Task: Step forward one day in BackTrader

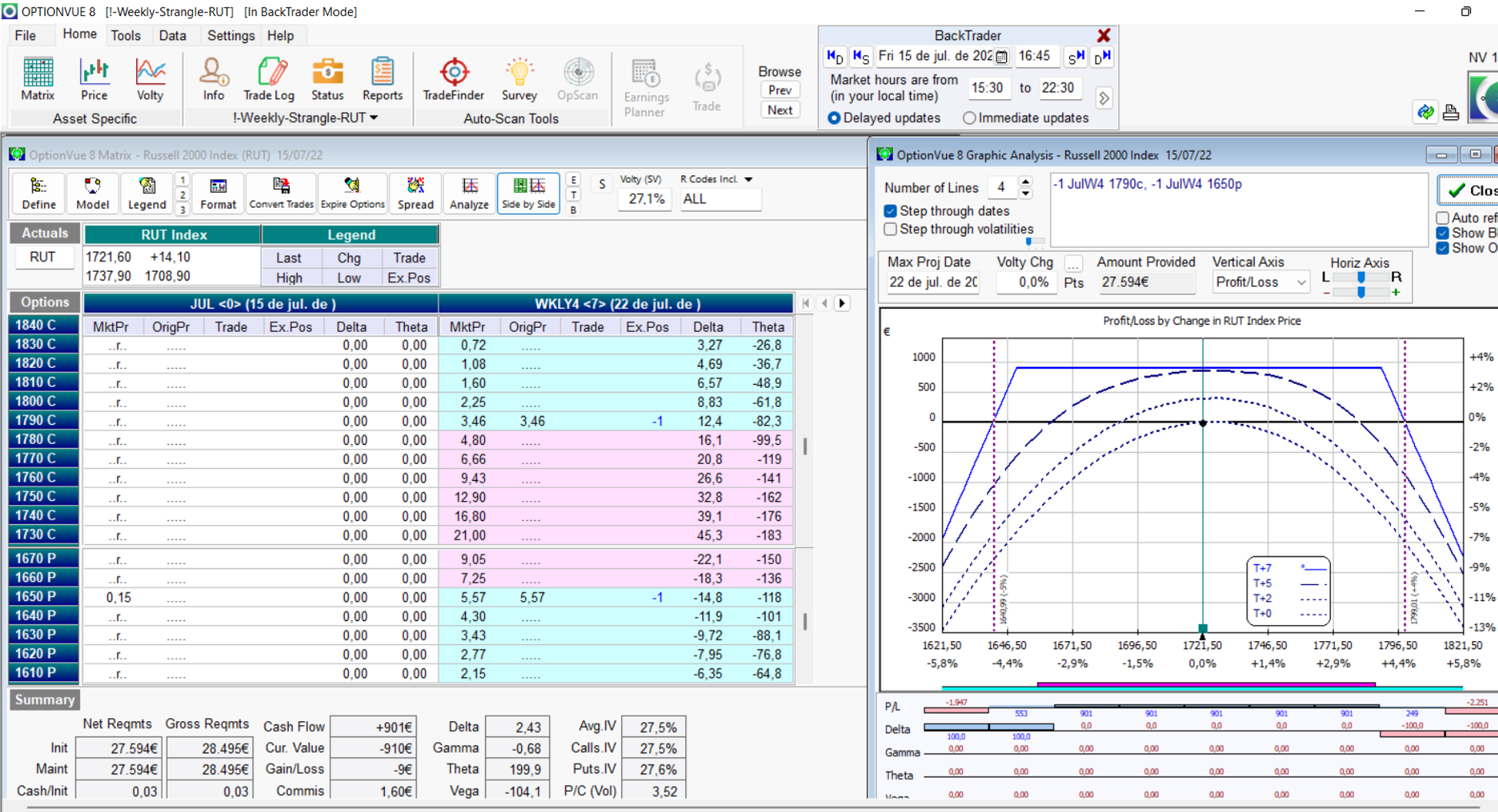Action: tap(1102, 56)
